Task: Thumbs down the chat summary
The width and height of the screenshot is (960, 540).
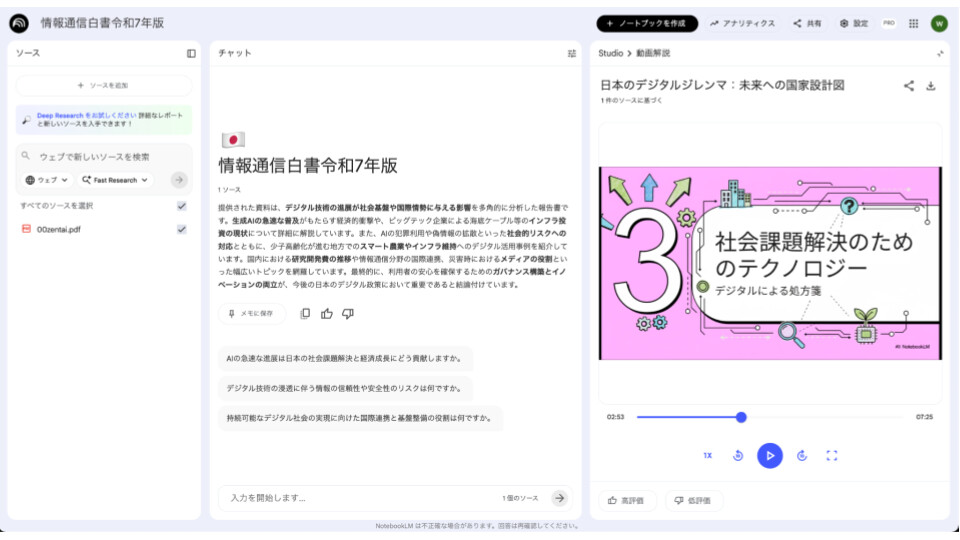Action: tap(348, 313)
